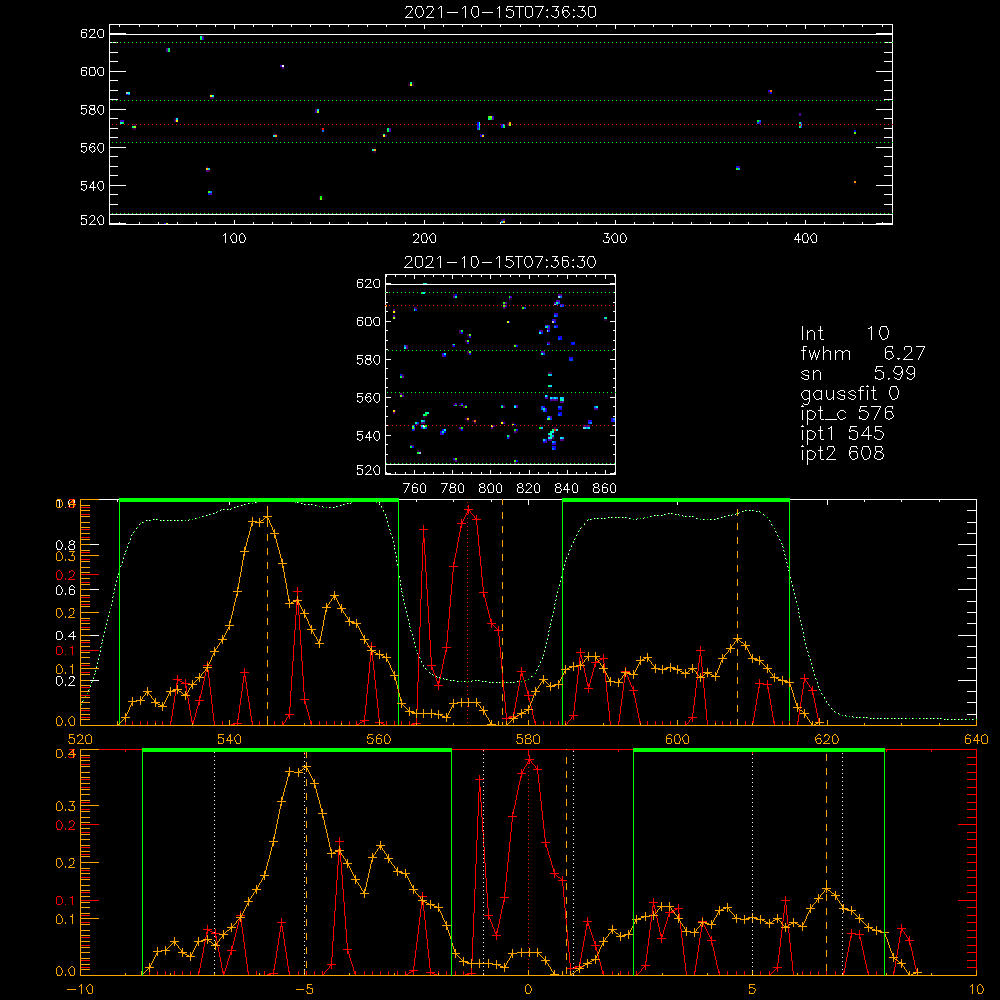This screenshot has width=1000, height=1000.
Task: Click the 'sn 5.99' text
Action: 858,373
